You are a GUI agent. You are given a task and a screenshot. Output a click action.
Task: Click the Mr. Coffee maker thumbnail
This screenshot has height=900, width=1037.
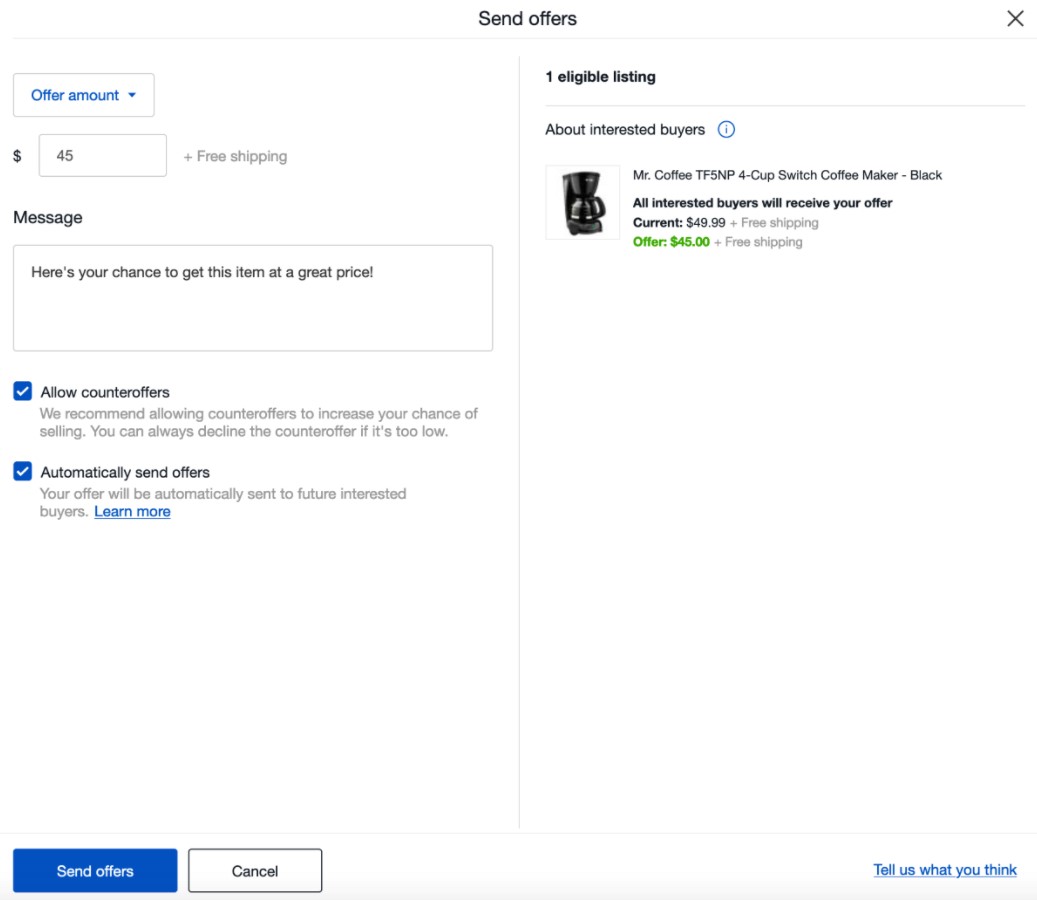coord(583,202)
